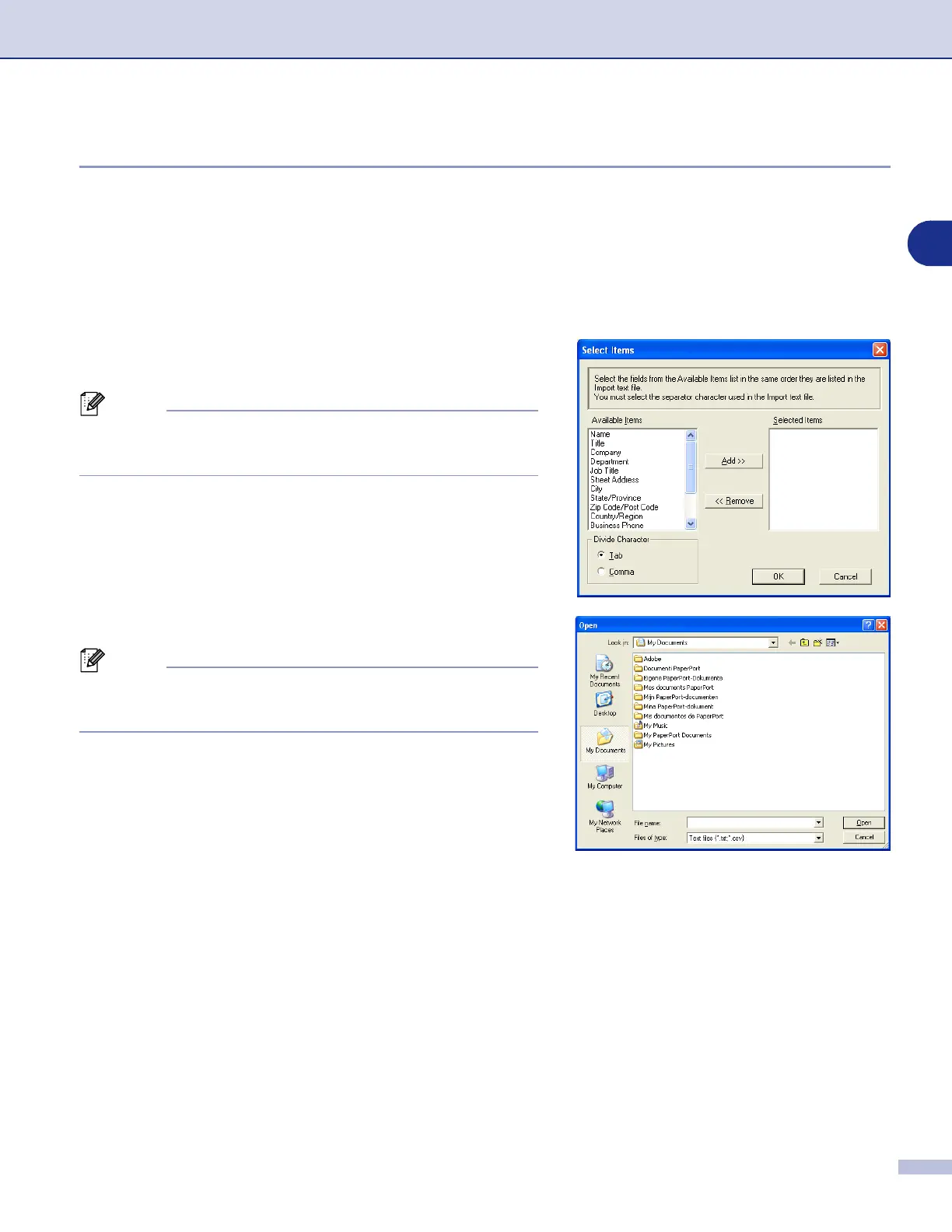The height and width of the screenshot is (1232, 952).
Task: Close the Select Items dialog
Action: [880, 350]
